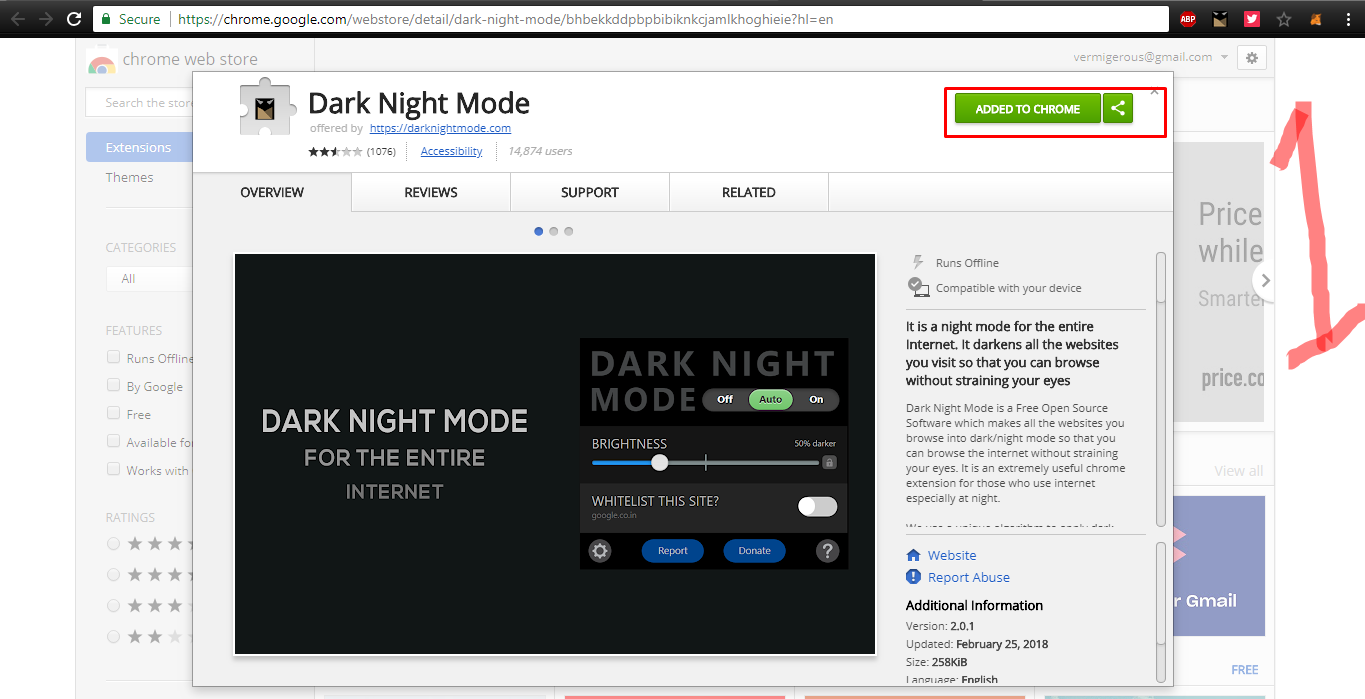The width and height of the screenshot is (1365, 699).
Task: Open the Support tab
Action: pos(590,192)
